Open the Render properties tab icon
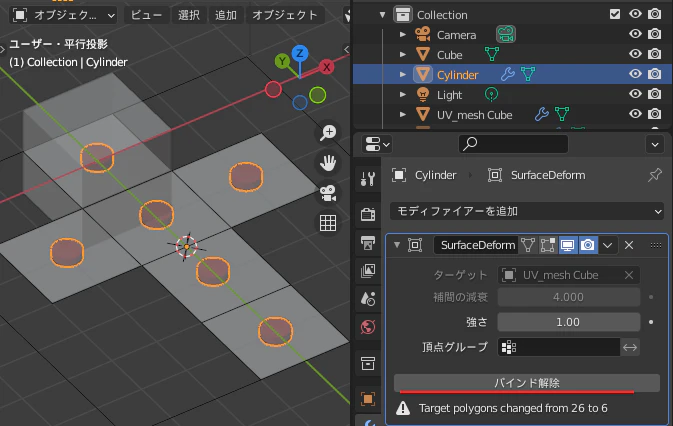The height and width of the screenshot is (426, 673). pyautogui.click(x=368, y=214)
